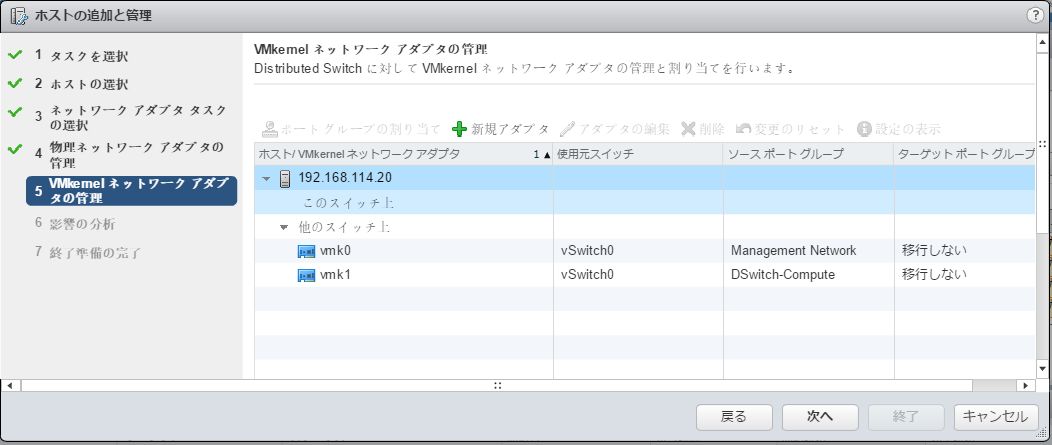
Task: Click horizontal scrollbar left arrow
Action: 9,386
